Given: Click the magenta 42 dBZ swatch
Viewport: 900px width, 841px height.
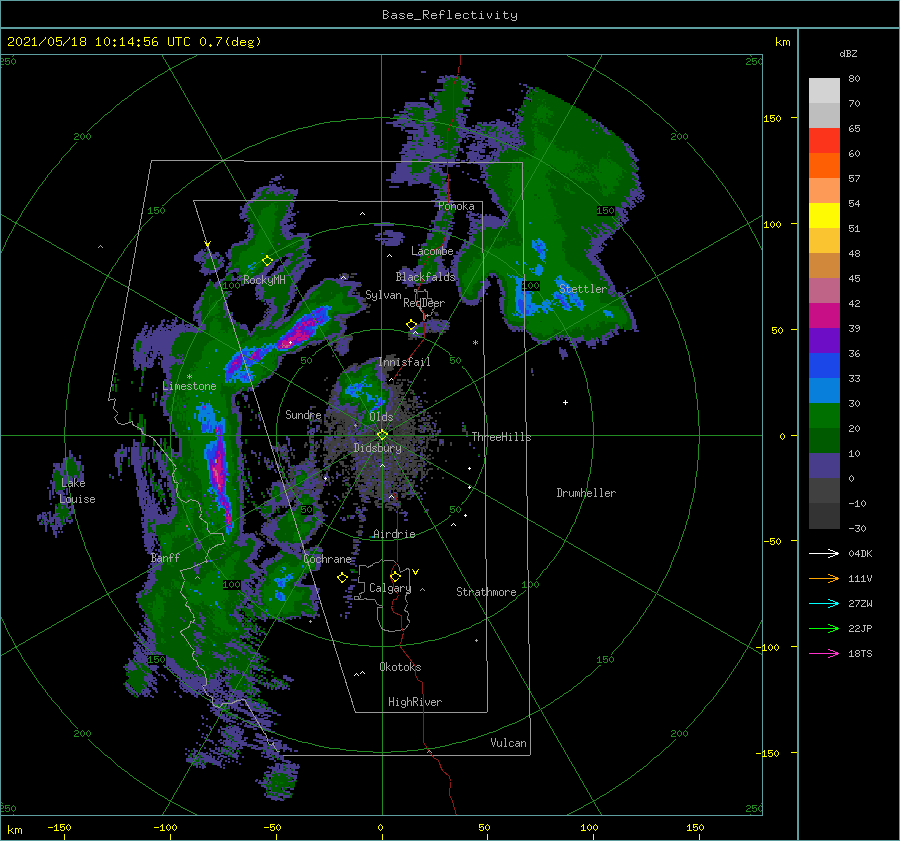Looking at the screenshot, I should click(x=824, y=315).
